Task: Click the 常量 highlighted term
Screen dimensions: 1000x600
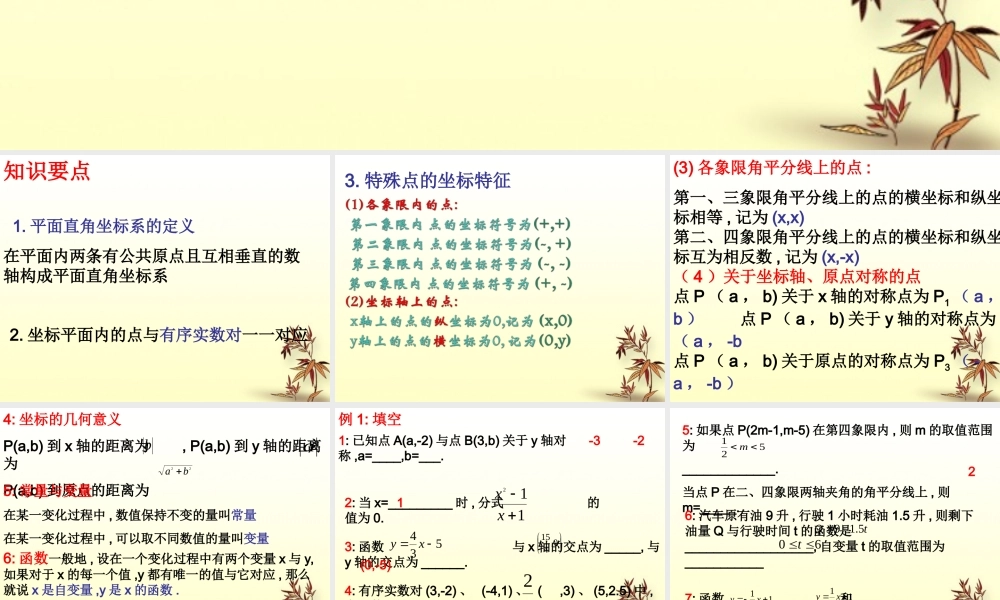Action: tap(246, 516)
